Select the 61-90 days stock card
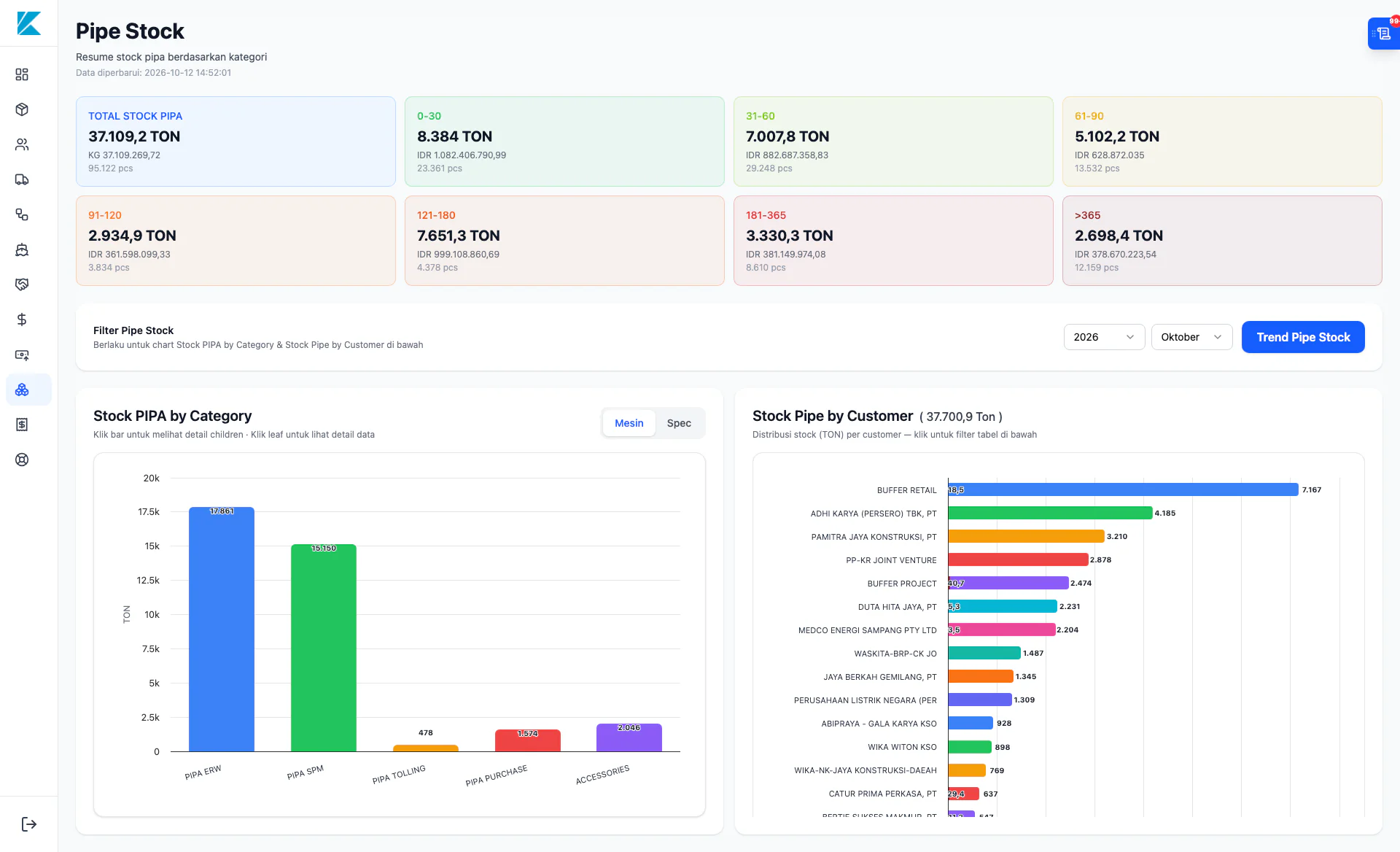 pos(1222,142)
